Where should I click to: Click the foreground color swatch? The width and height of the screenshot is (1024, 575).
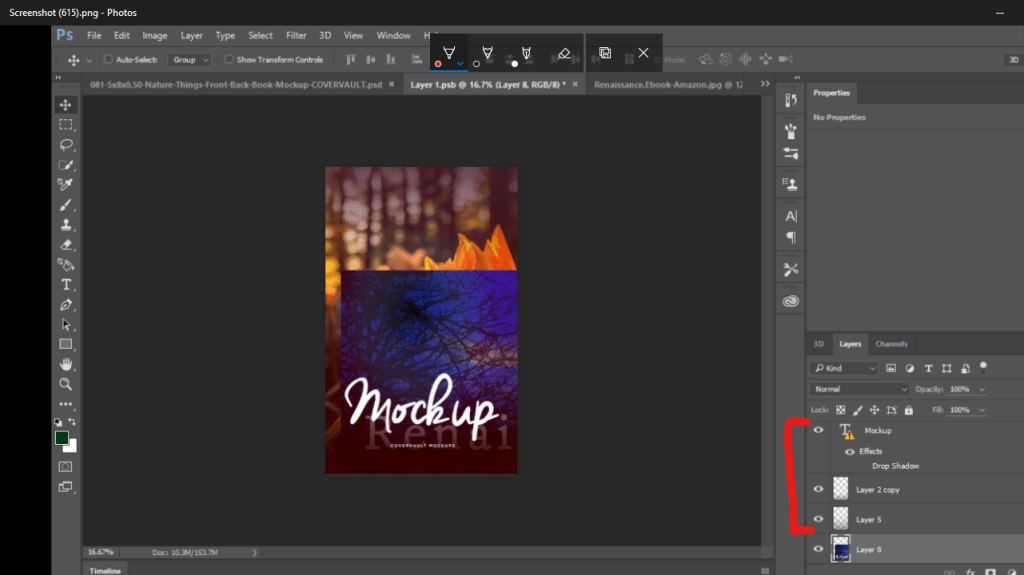click(x=62, y=438)
